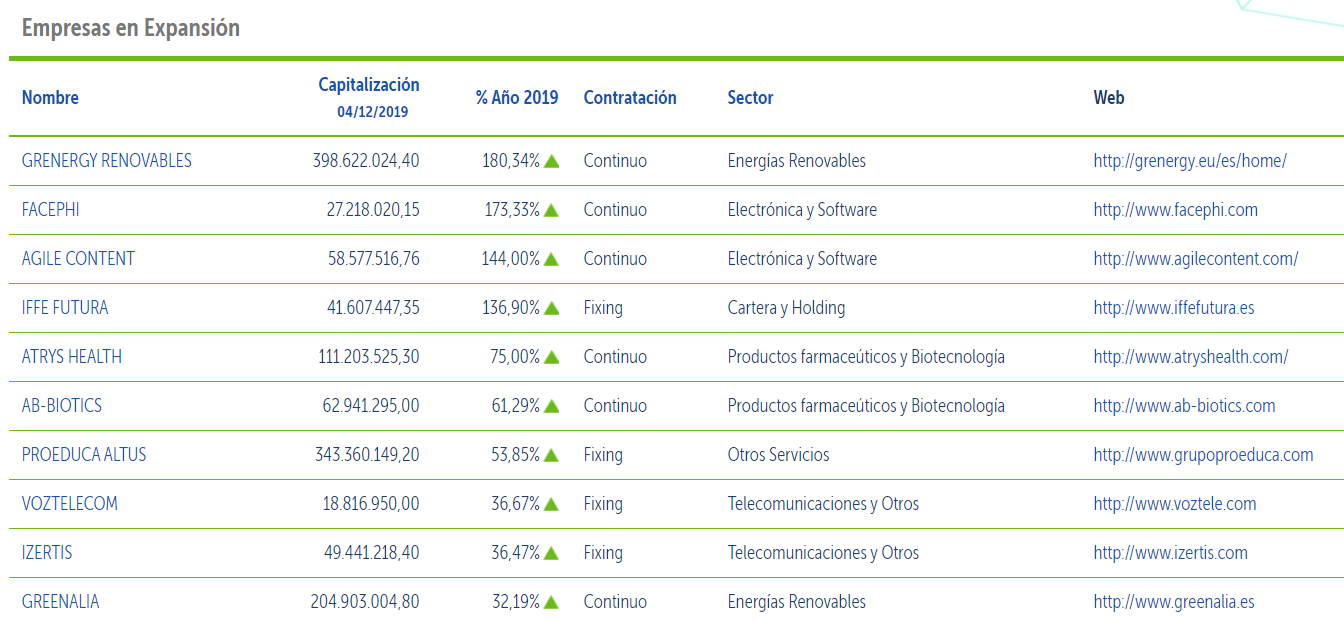1344x621 pixels.
Task: Select the capitalization value 343.360.149,20
Action: coord(367,455)
